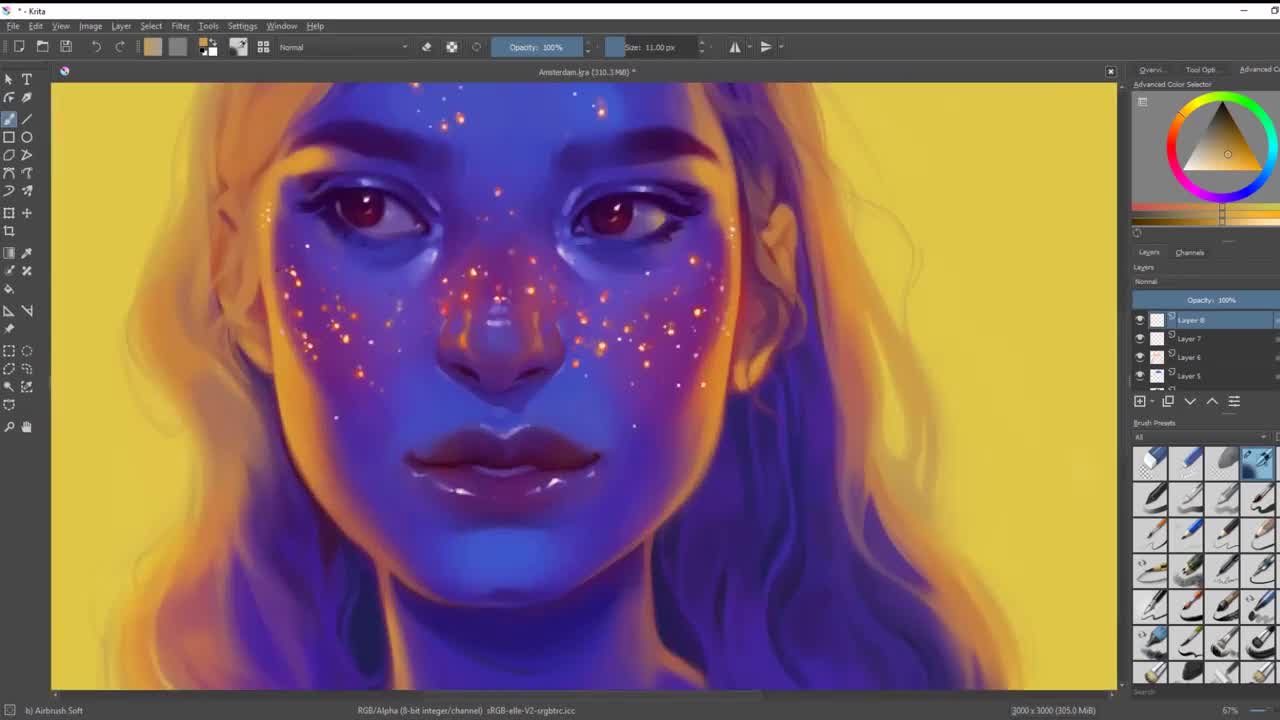
Task: Select the Color Picker eyedropper tool
Action: [x=27, y=253]
